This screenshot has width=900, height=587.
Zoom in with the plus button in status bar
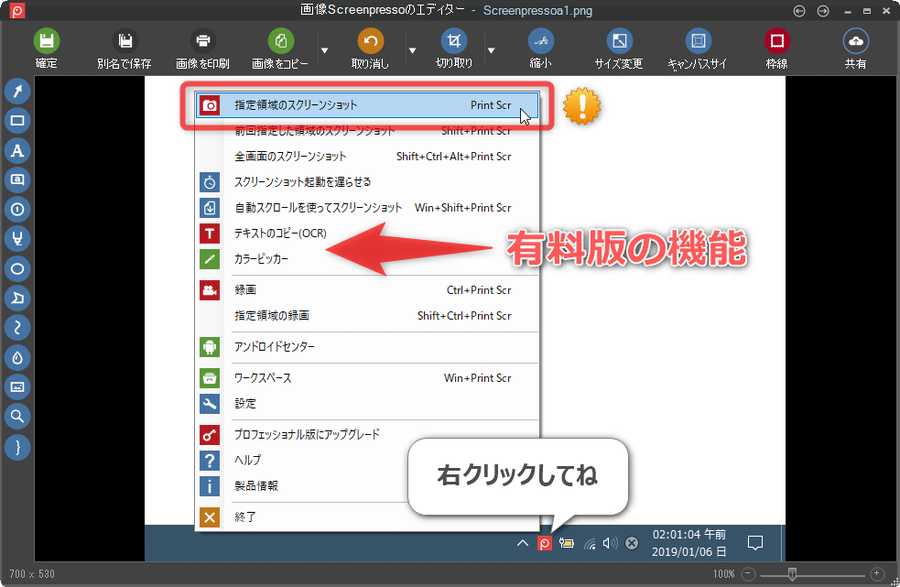point(877,573)
